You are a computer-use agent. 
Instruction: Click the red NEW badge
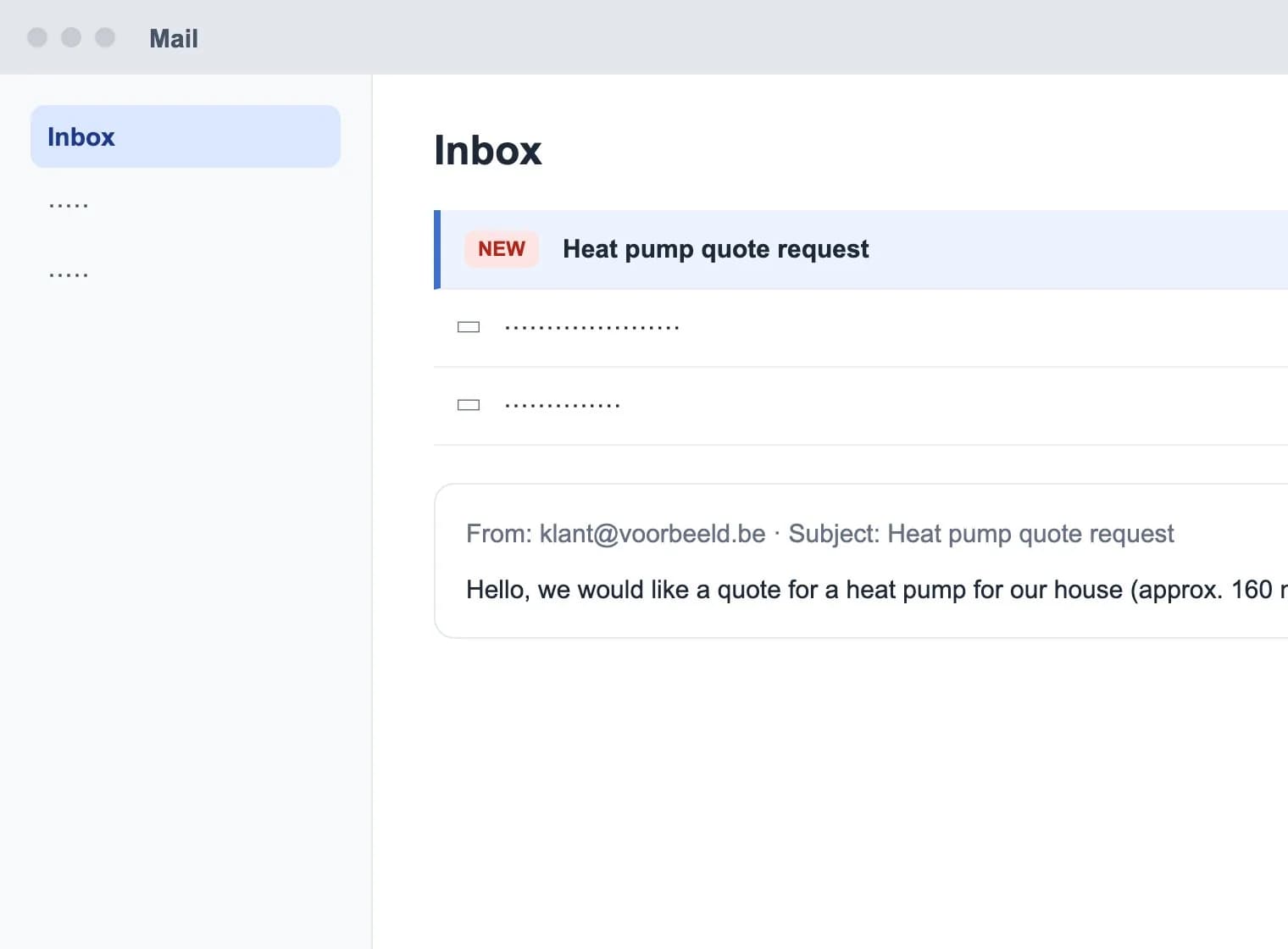point(502,249)
